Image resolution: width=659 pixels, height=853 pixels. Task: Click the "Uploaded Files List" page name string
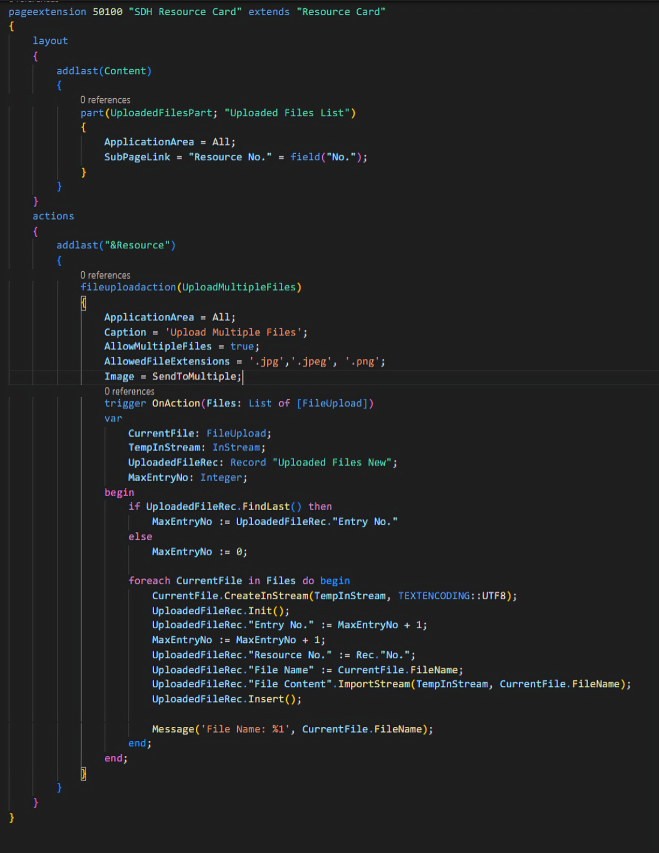point(287,113)
